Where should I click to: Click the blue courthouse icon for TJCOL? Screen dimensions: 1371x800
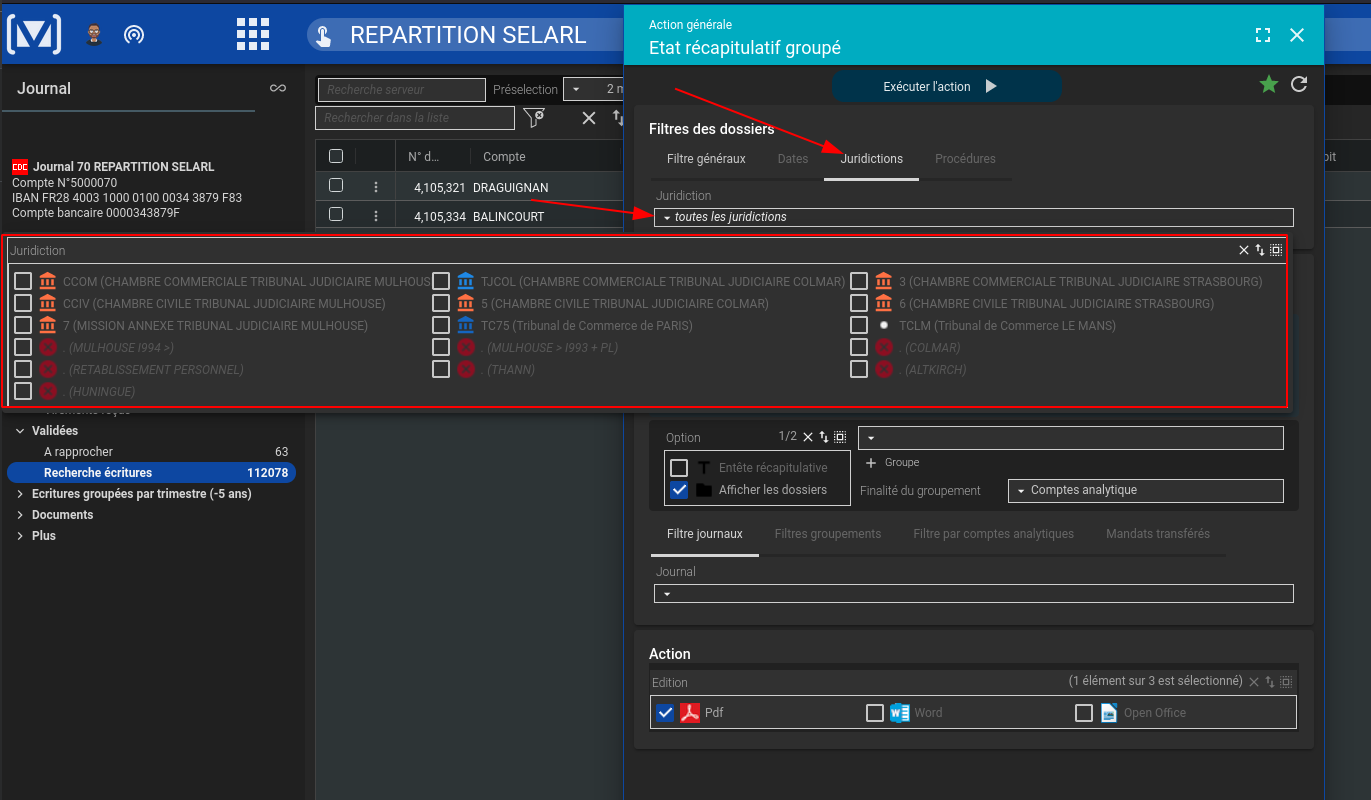tap(465, 281)
